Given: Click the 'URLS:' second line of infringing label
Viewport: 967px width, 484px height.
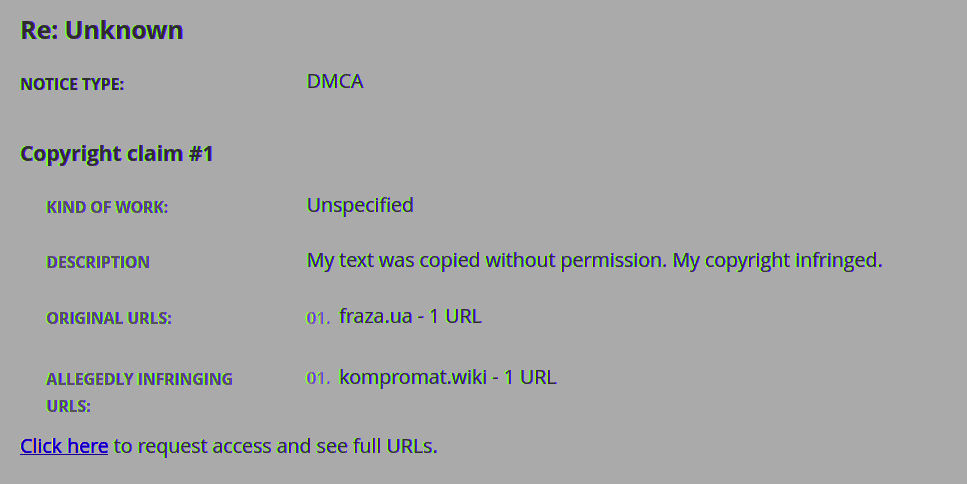Looking at the screenshot, I should tap(68, 406).
